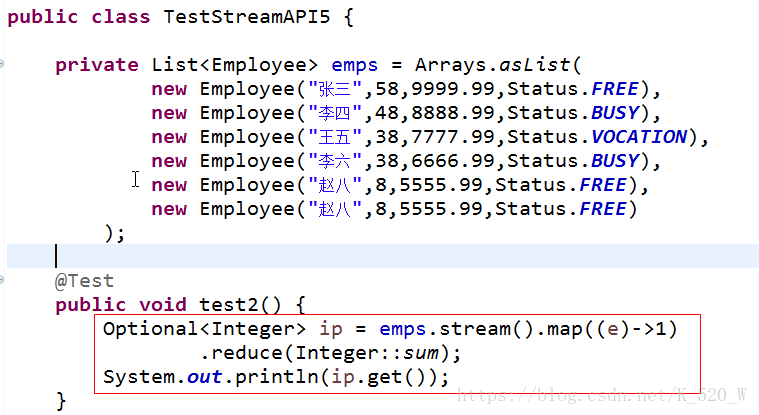Image resolution: width=759 pixels, height=415 pixels.
Task: Click the reduce method call
Action: point(247,353)
